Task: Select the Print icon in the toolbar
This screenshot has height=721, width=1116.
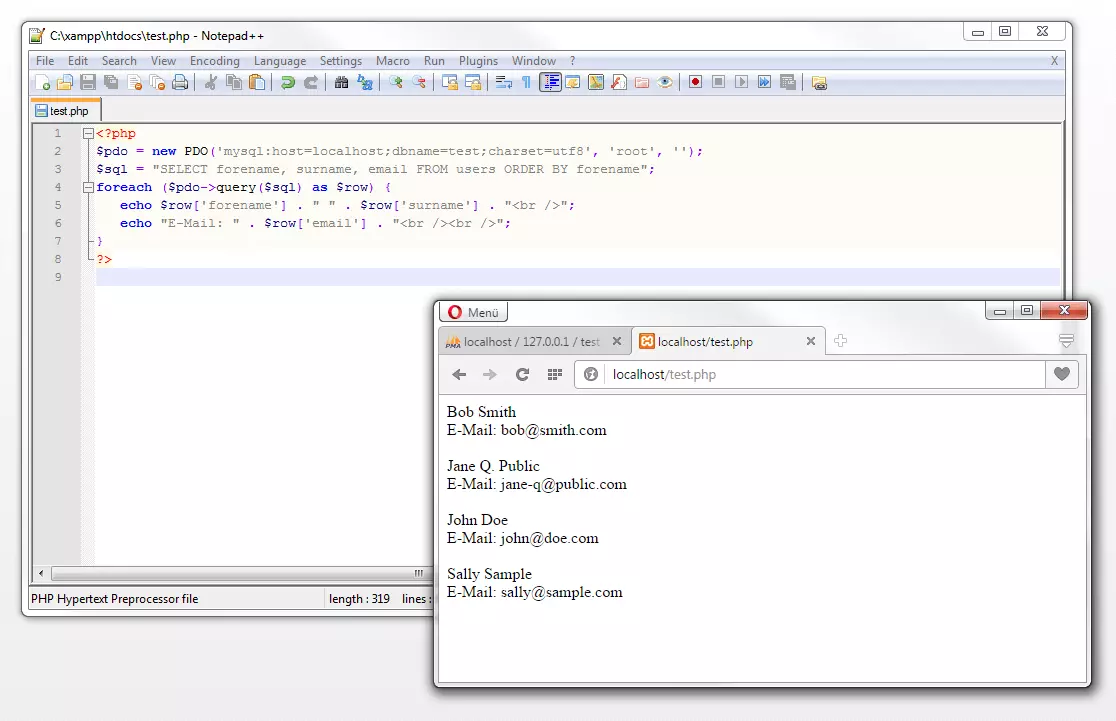Action: click(180, 82)
